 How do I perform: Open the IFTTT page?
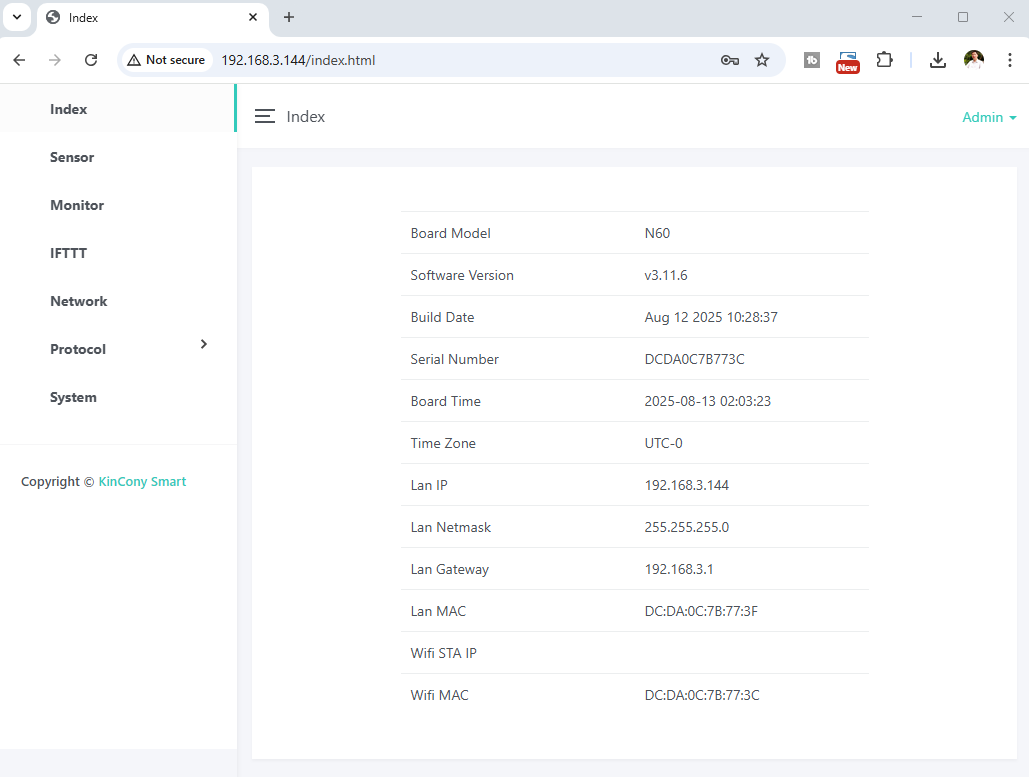point(68,253)
